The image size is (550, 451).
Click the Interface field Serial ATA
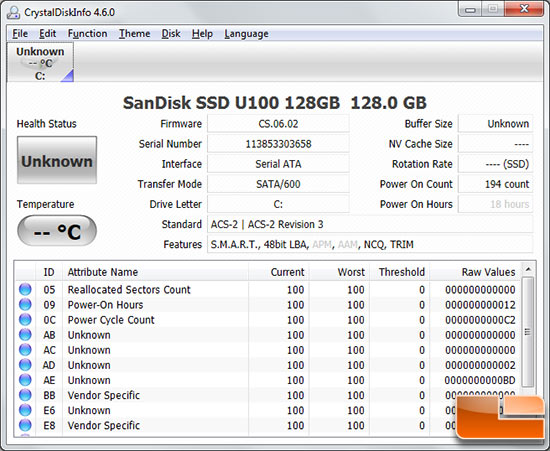pyautogui.click(x=278, y=164)
